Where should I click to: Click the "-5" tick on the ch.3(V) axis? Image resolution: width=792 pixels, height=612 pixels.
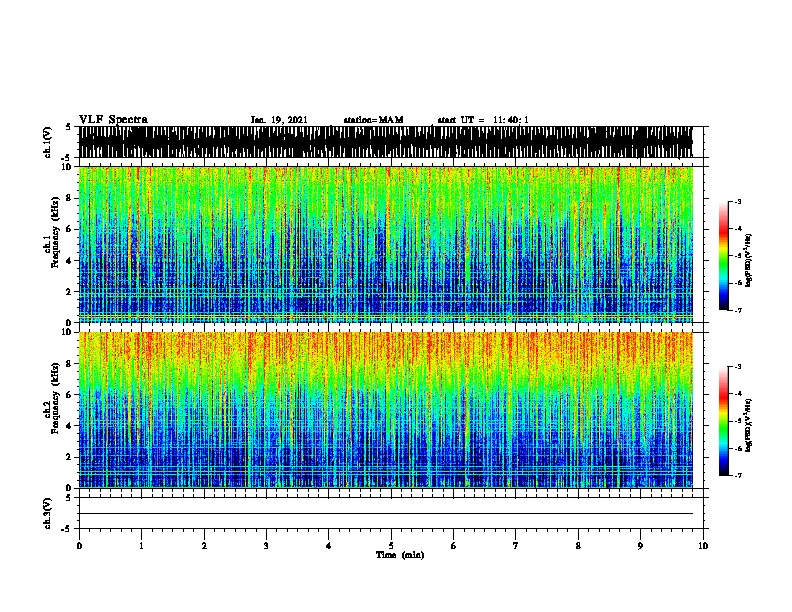[x=67, y=529]
